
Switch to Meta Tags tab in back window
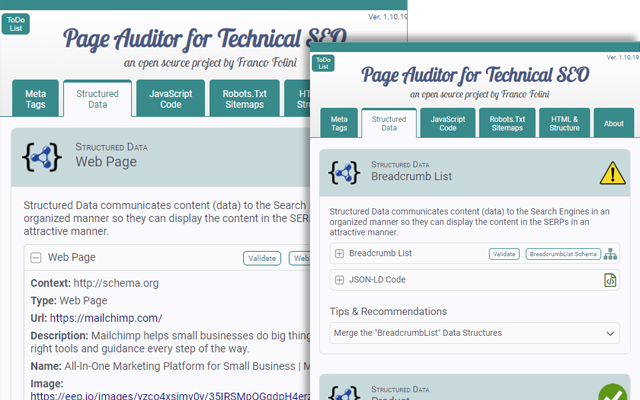click(x=36, y=99)
